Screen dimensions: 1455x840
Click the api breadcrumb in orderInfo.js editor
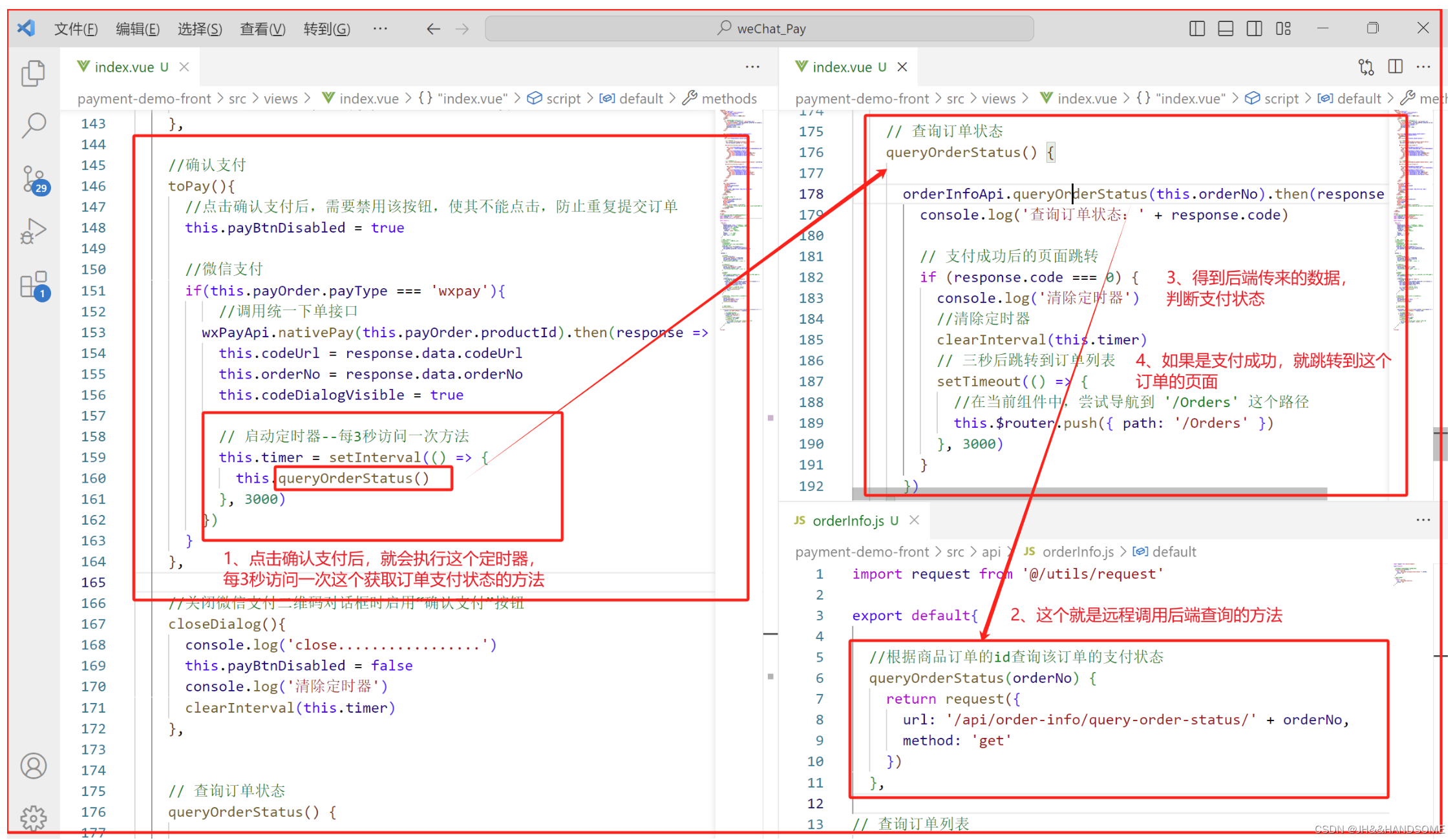991,552
